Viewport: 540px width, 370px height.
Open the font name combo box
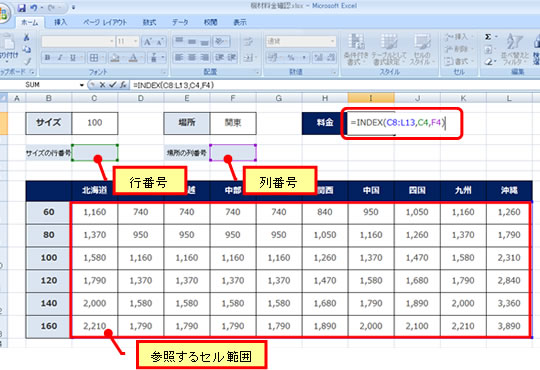(x=78, y=42)
